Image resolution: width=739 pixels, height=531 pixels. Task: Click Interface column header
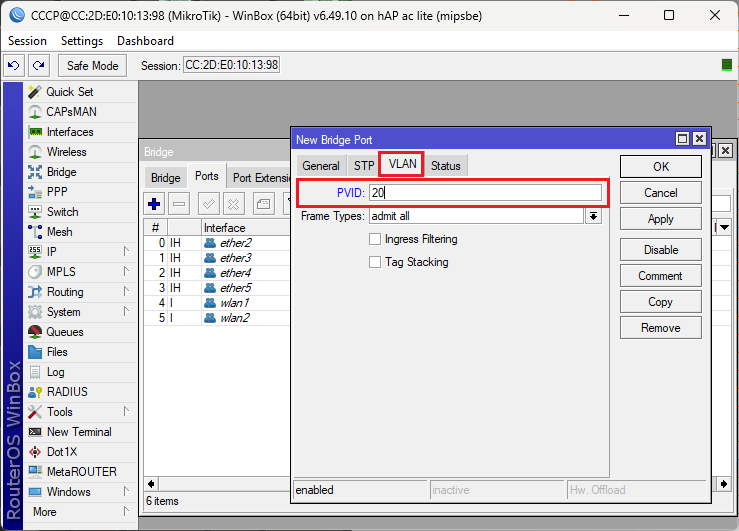click(x=246, y=228)
